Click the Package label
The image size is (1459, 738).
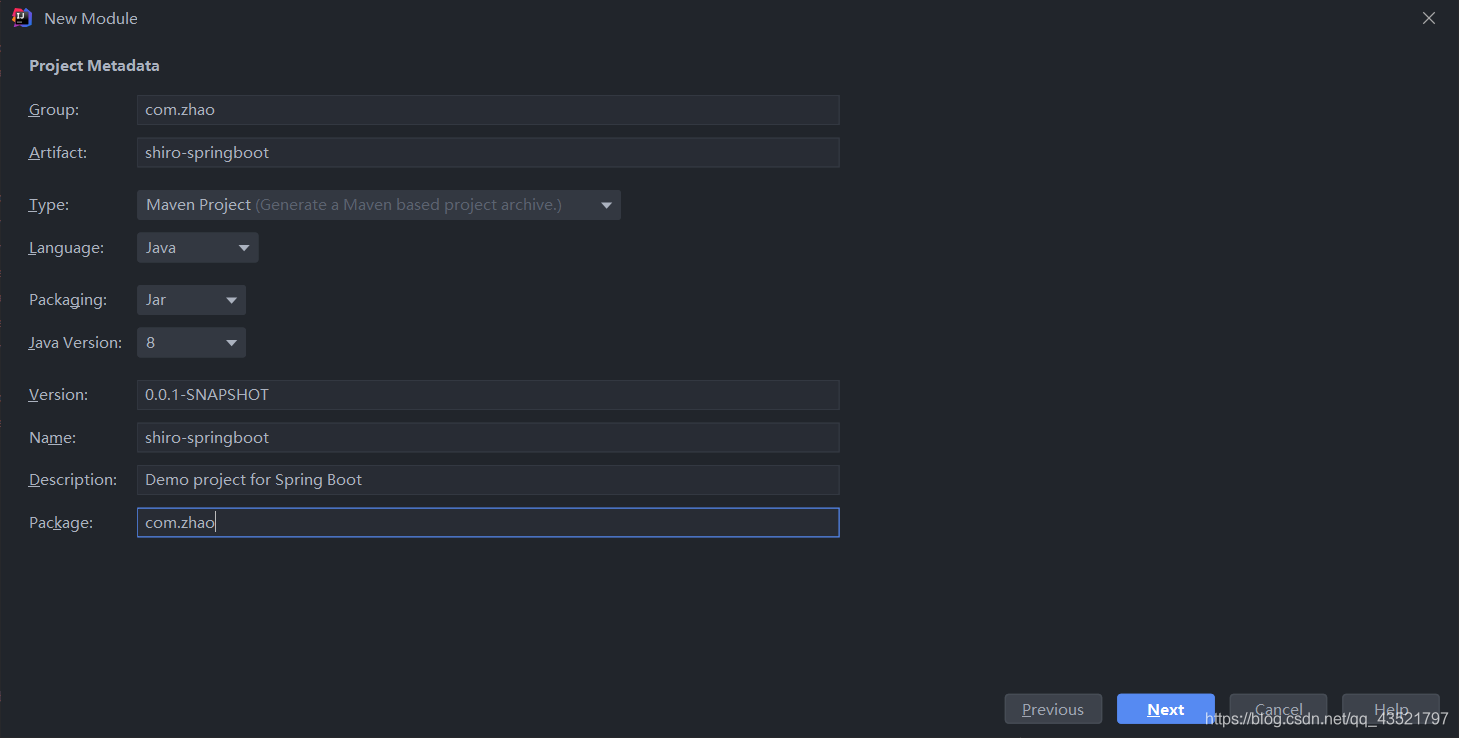[61, 522]
